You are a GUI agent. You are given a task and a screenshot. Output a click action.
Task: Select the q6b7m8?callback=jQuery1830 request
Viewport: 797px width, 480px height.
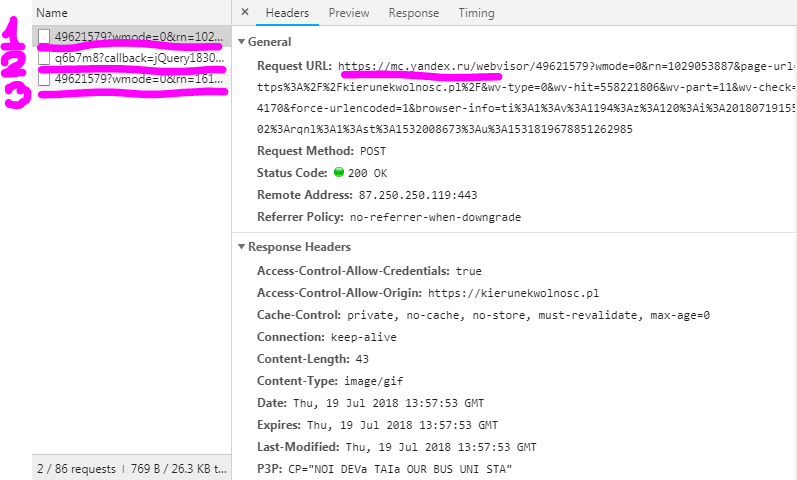138,58
